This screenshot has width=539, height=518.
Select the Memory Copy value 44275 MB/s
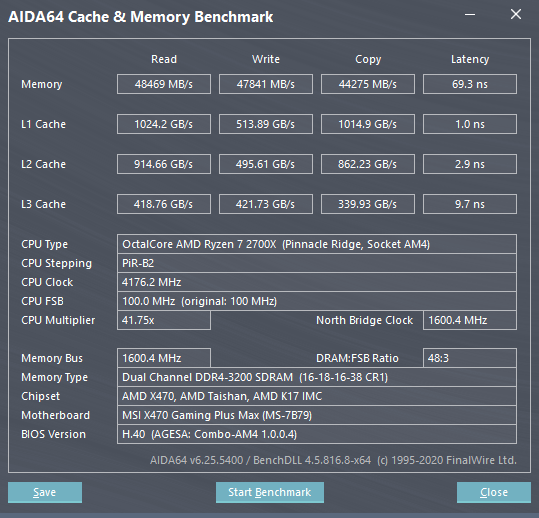pyautogui.click(x=368, y=84)
